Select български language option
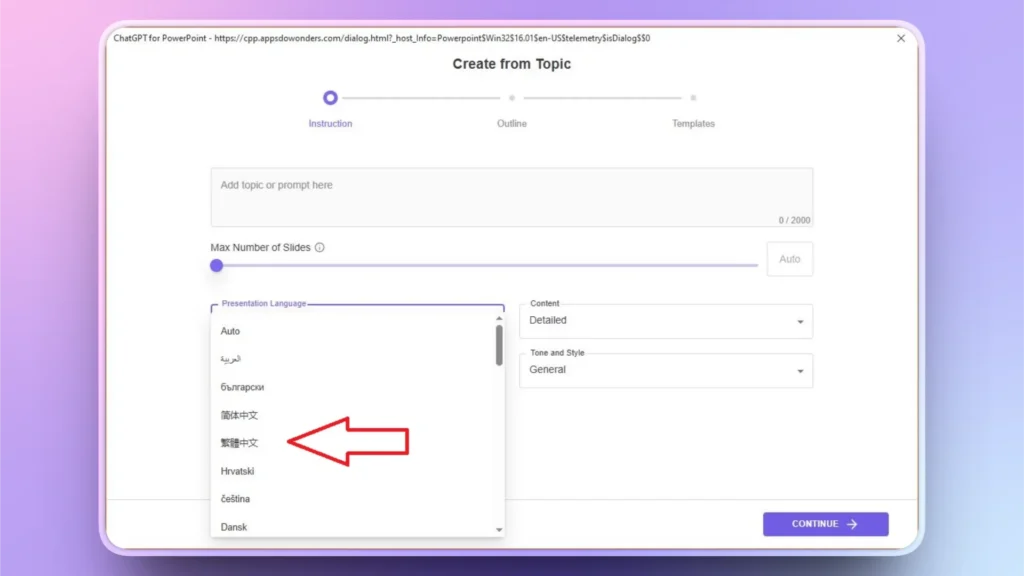The image size is (1024, 576). pos(243,387)
